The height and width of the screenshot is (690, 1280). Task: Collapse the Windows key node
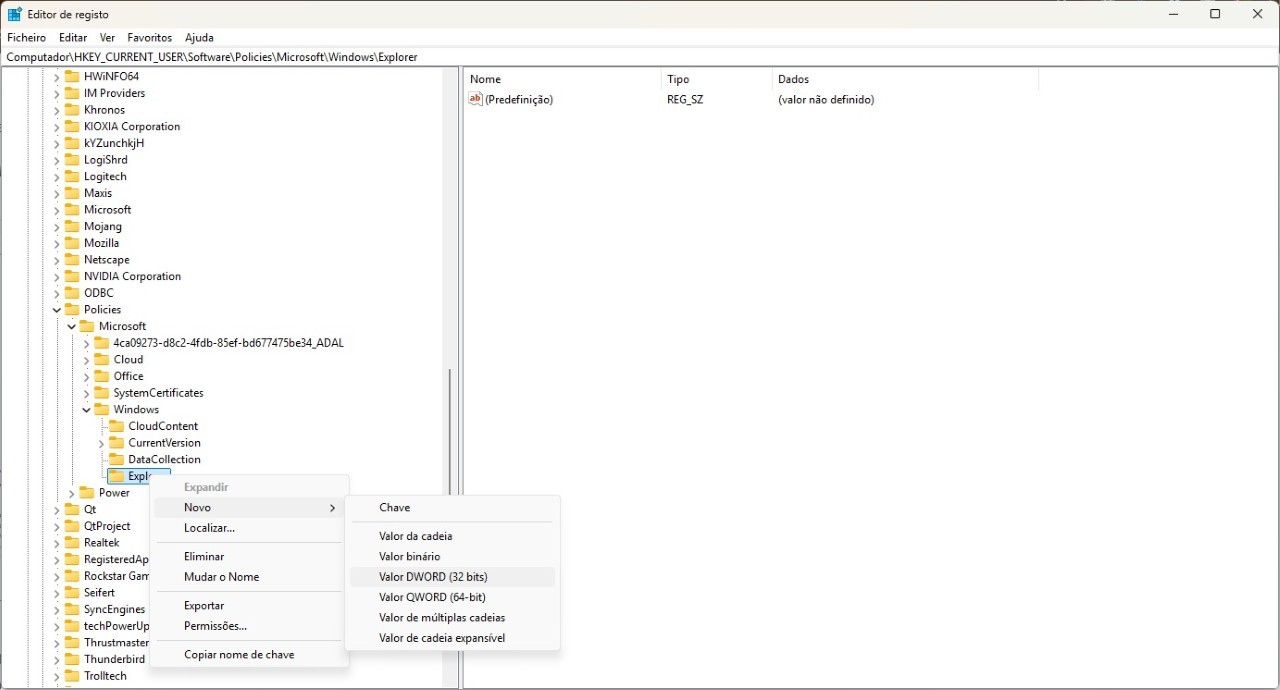(86, 410)
